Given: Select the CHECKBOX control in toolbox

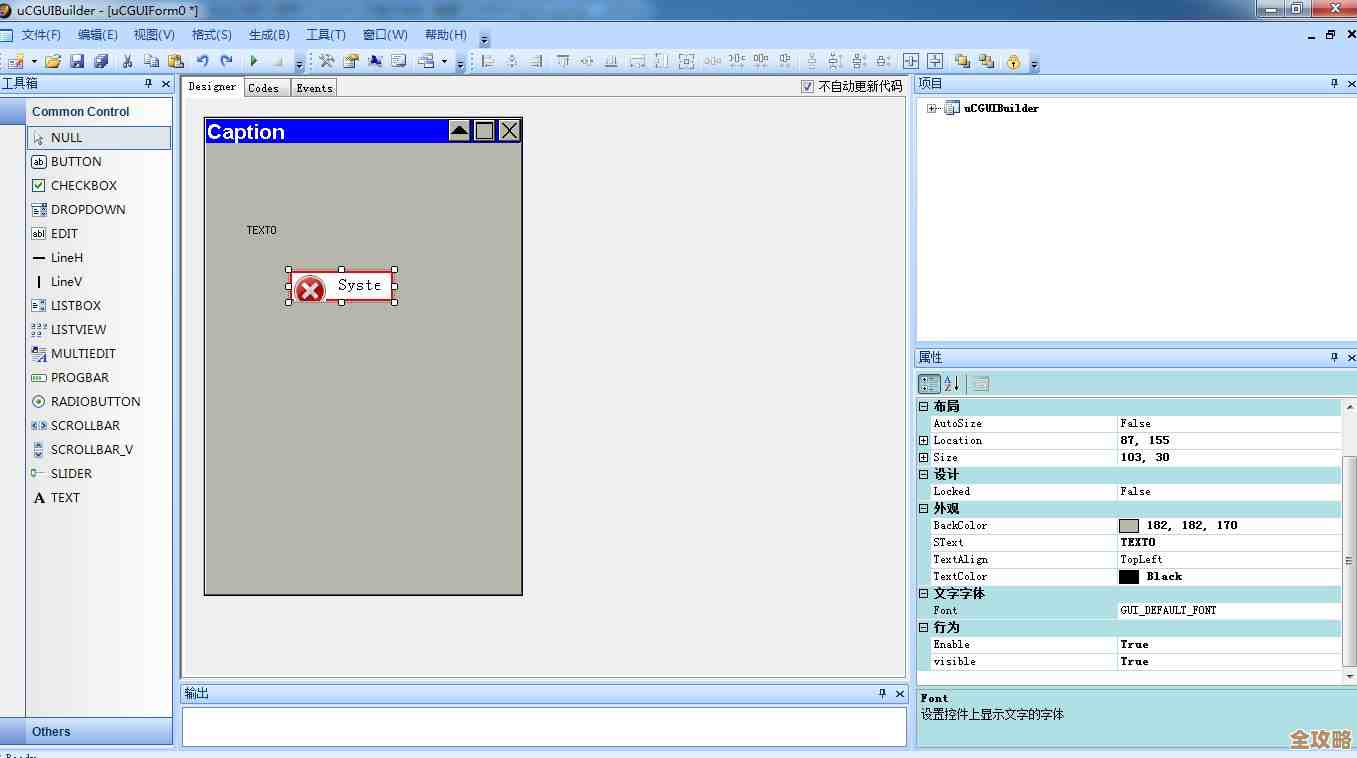Looking at the screenshot, I should [84, 185].
